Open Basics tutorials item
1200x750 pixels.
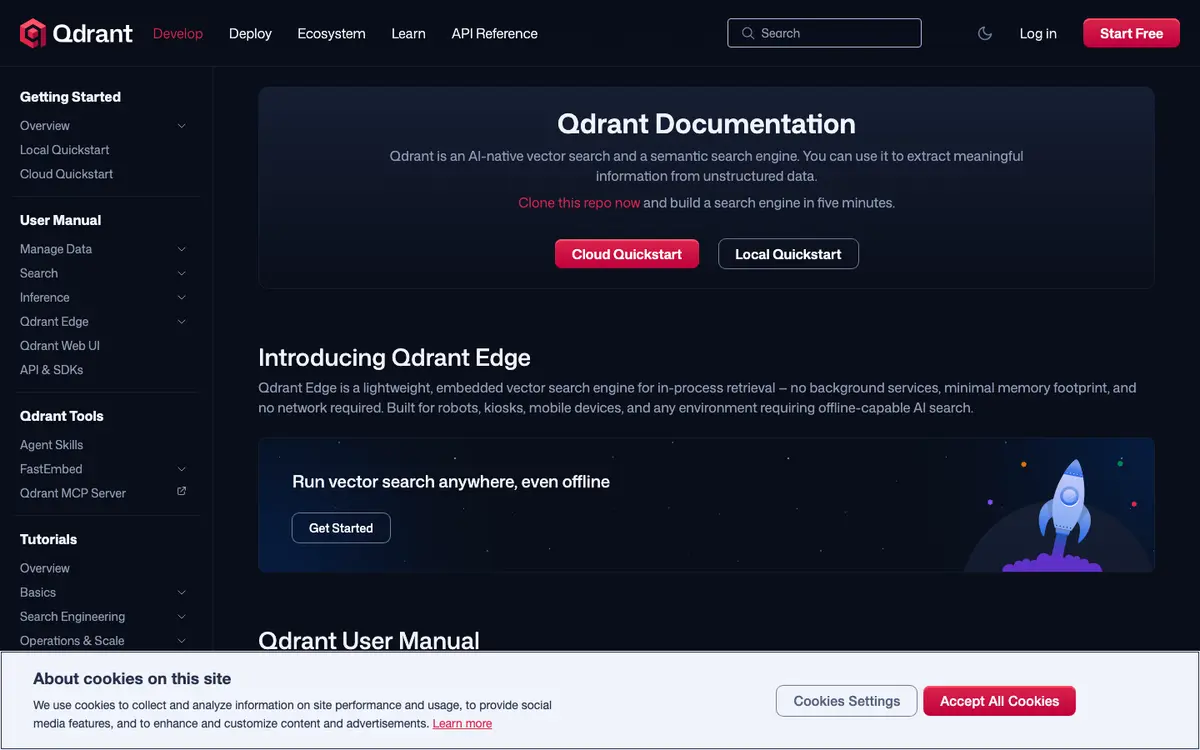click(x=38, y=592)
